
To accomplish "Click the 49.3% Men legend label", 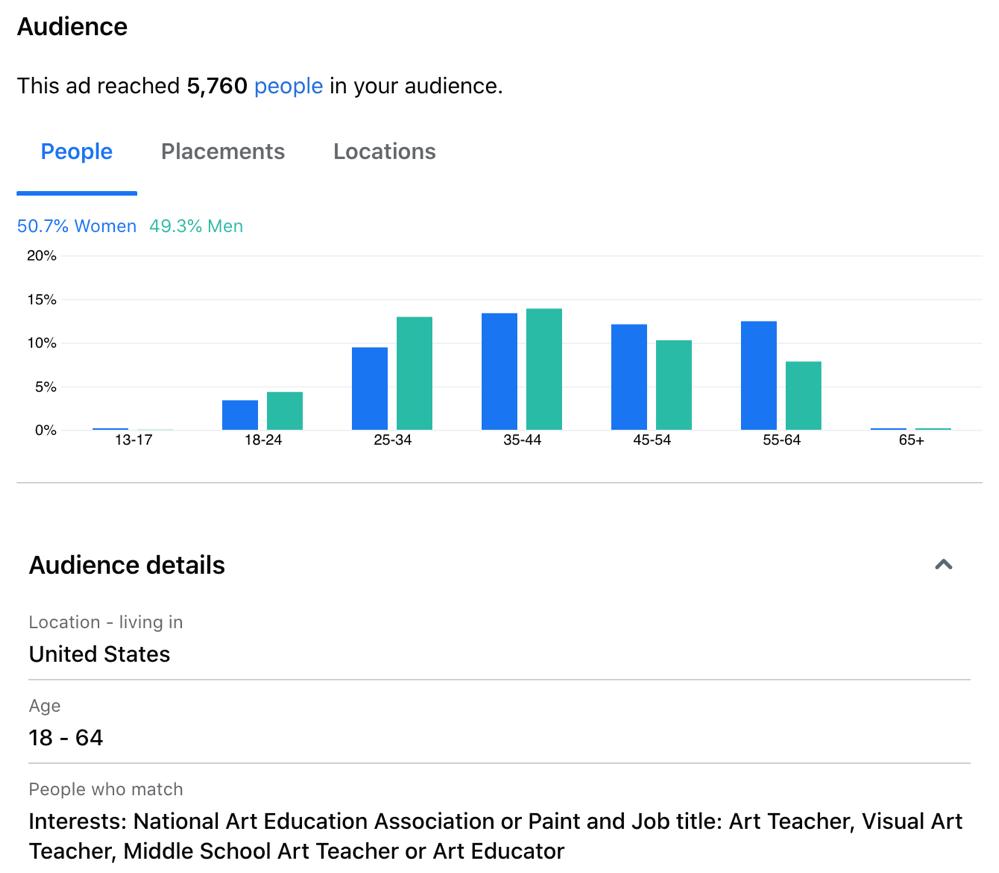I will pyautogui.click(x=196, y=226).
